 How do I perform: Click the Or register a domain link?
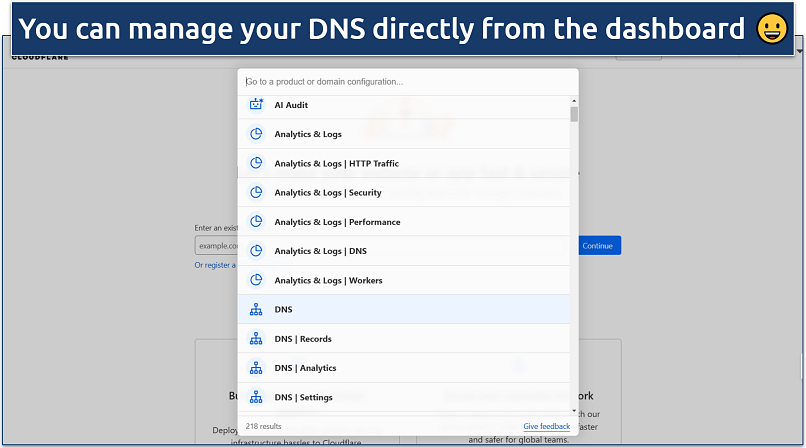[x=215, y=265]
